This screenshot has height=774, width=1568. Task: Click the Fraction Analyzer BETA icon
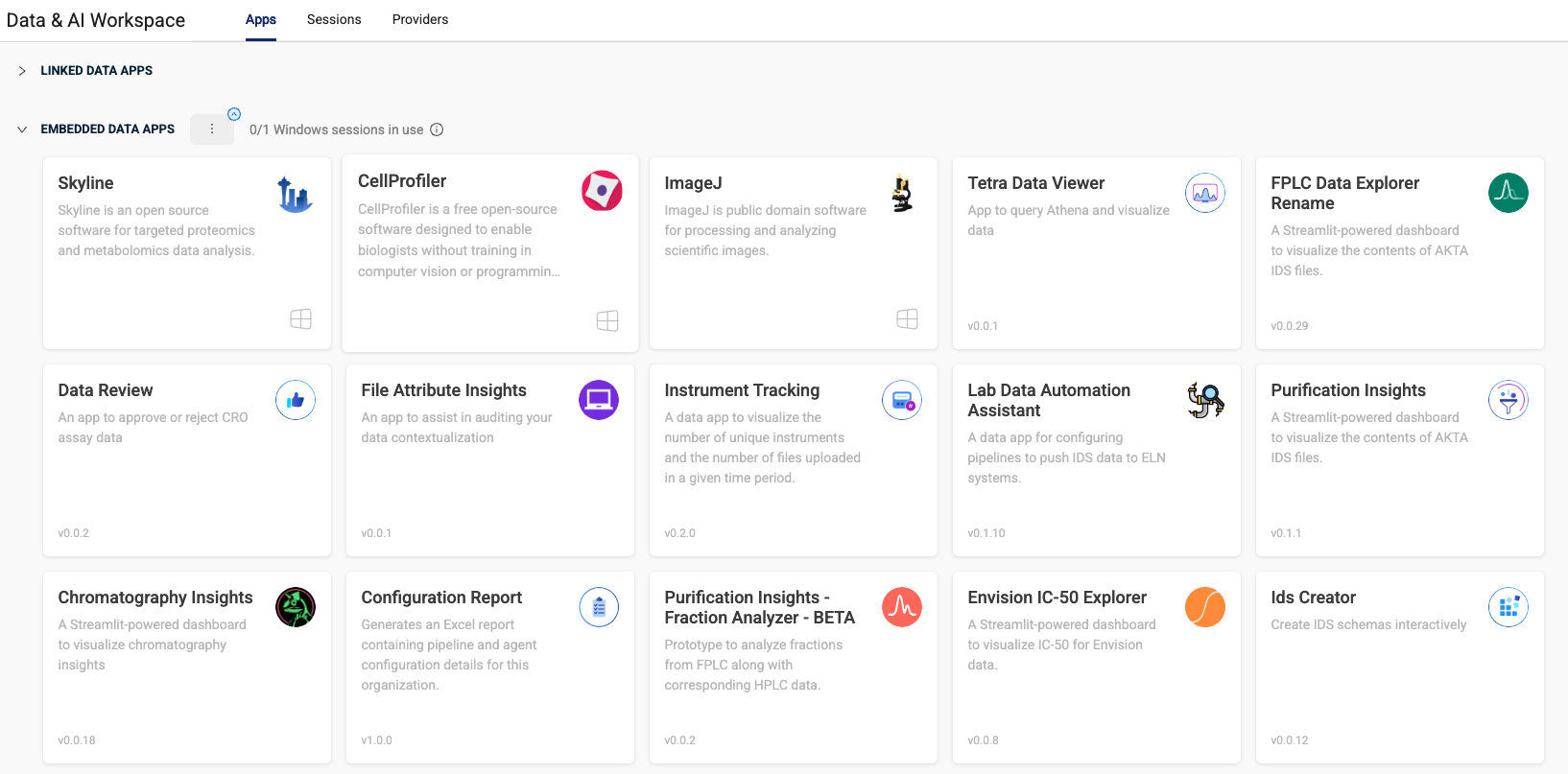902,607
